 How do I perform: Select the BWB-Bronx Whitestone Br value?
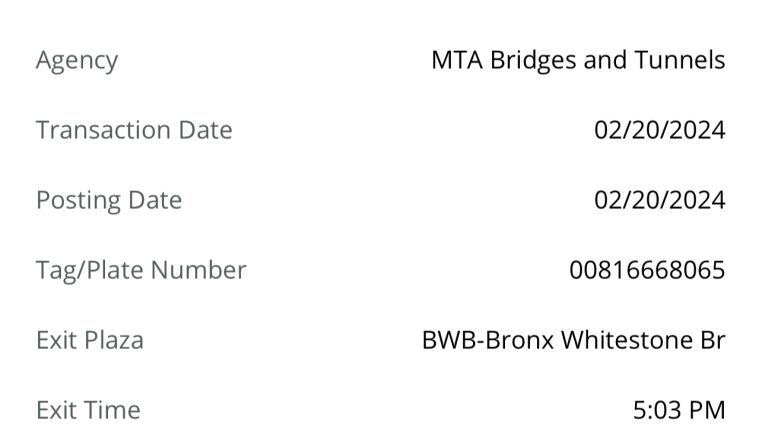pos(573,340)
